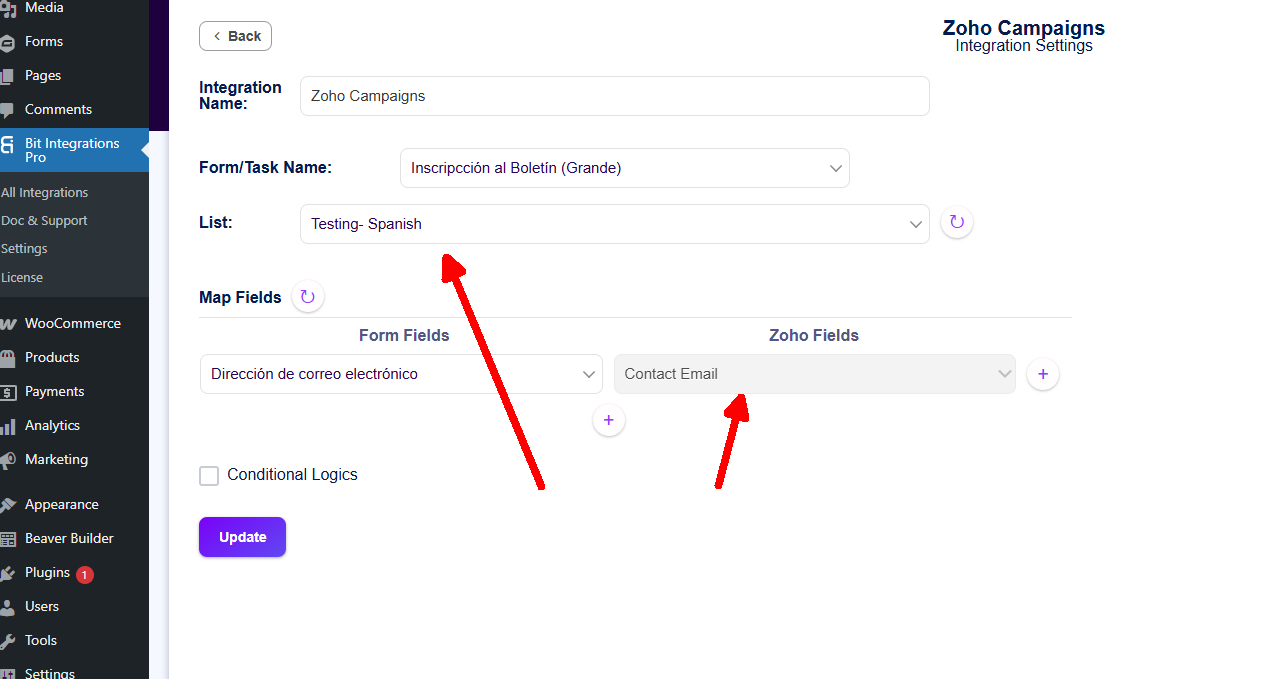Open Analytics bar chart menu item
Viewport: 1268px width, 679px height.
[8, 426]
